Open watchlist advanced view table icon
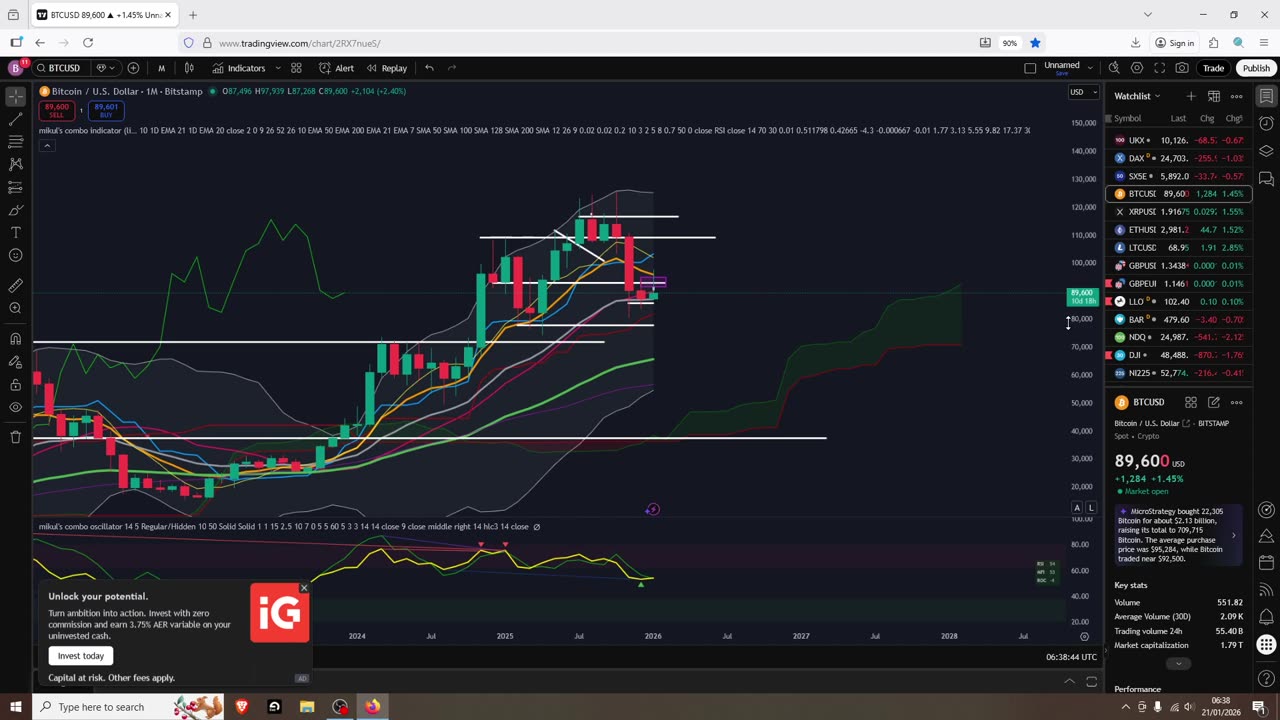The height and width of the screenshot is (720, 1280). pyautogui.click(x=1214, y=96)
